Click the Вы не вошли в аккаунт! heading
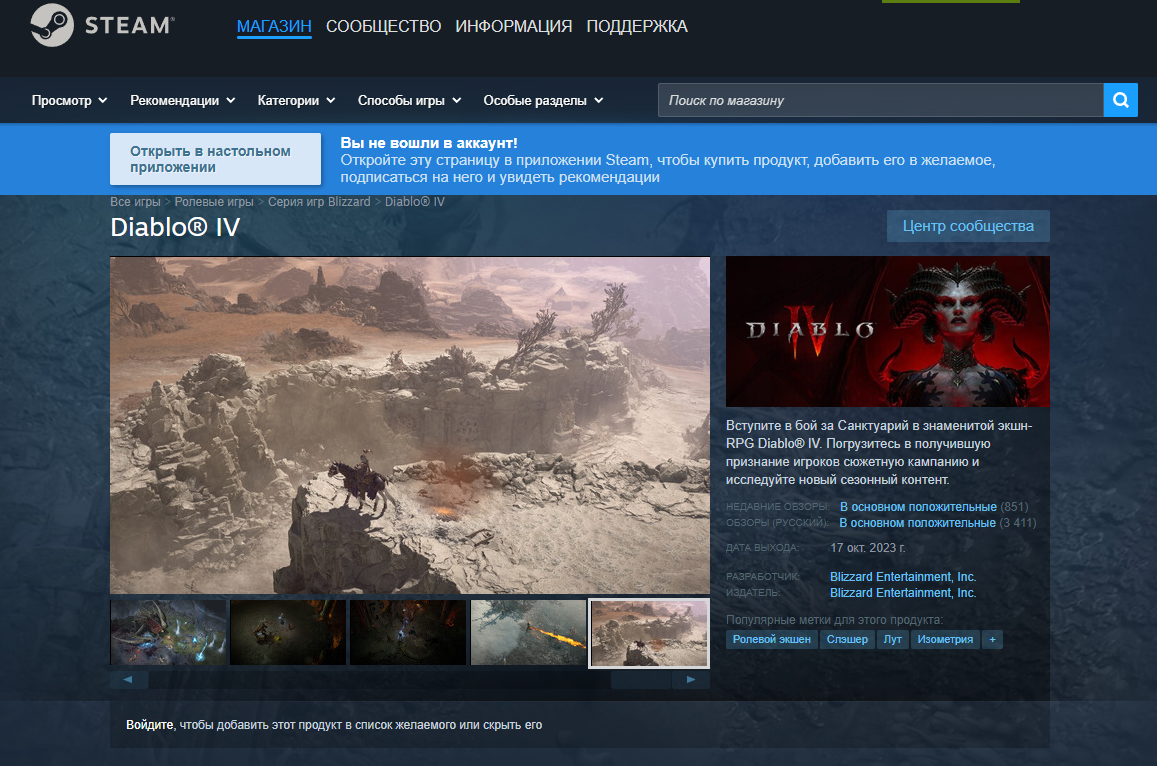Screen dimensions: 1157x766 click(429, 142)
